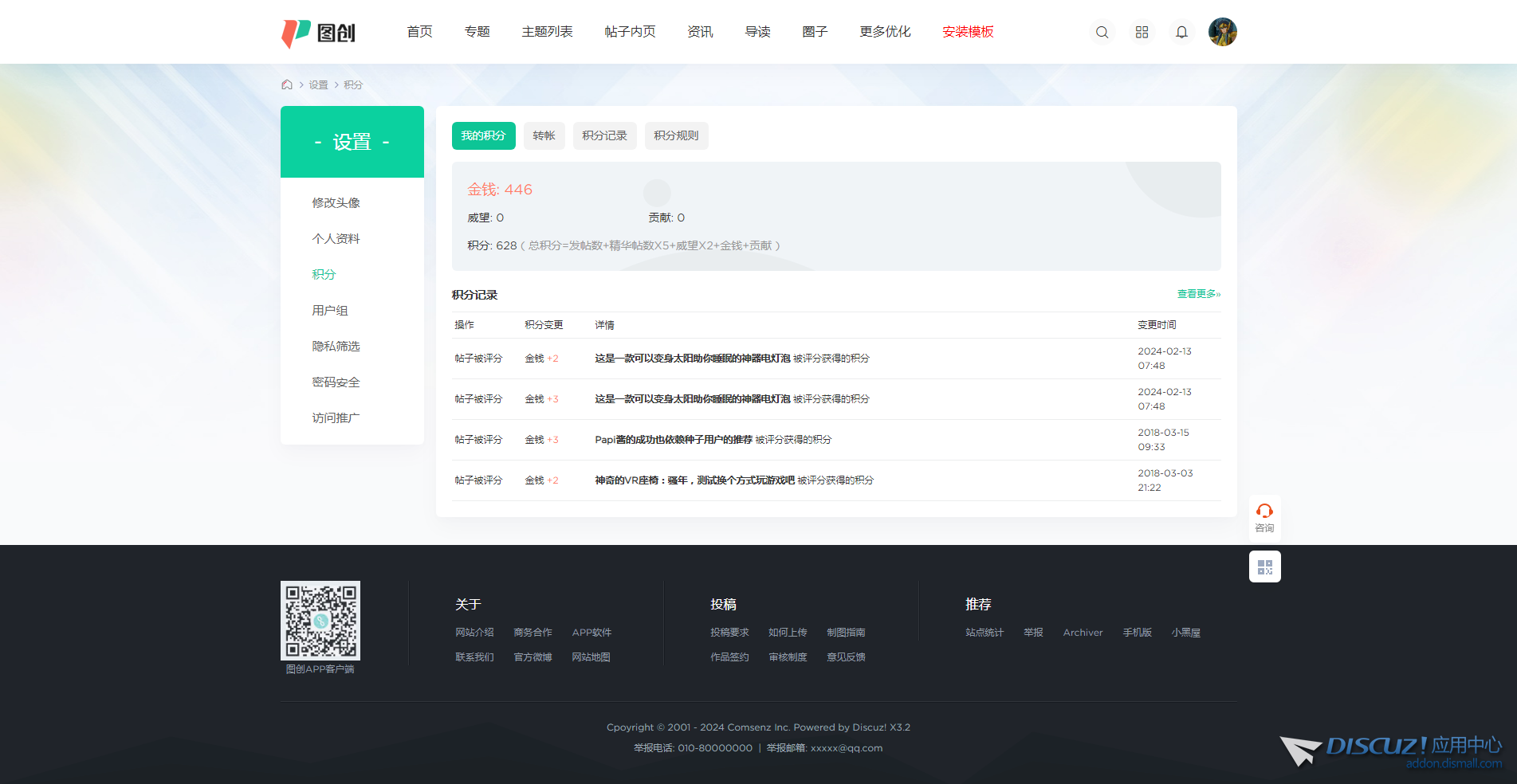Image resolution: width=1517 pixels, height=784 pixels.
Task: Click the user avatar in the header
Action: tap(1222, 32)
